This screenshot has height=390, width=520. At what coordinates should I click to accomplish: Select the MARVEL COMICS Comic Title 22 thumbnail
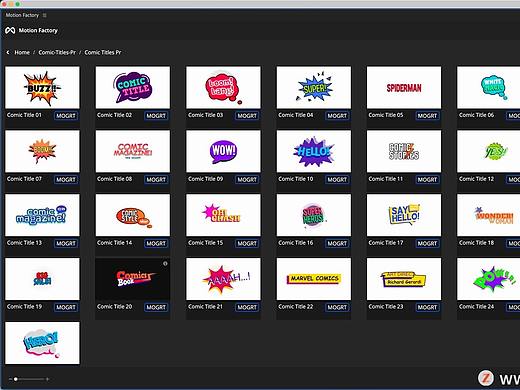coord(314,279)
